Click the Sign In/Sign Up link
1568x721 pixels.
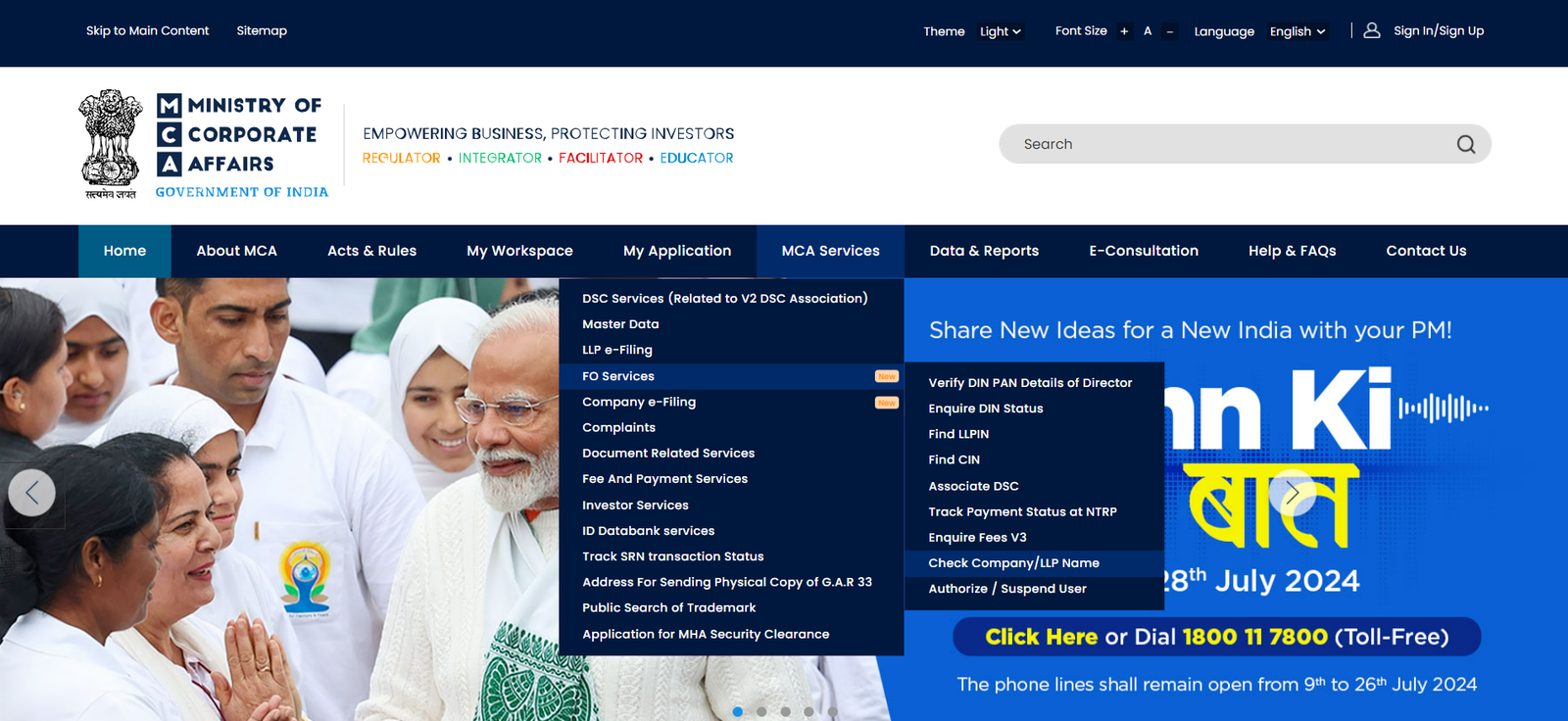coord(1438,30)
